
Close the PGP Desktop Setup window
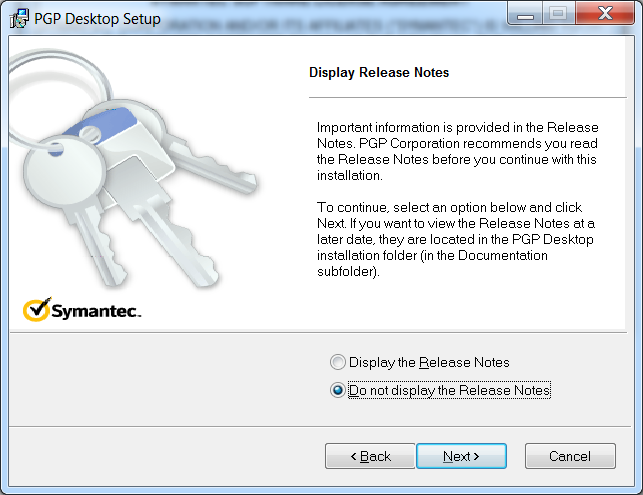click(x=604, y=14)
